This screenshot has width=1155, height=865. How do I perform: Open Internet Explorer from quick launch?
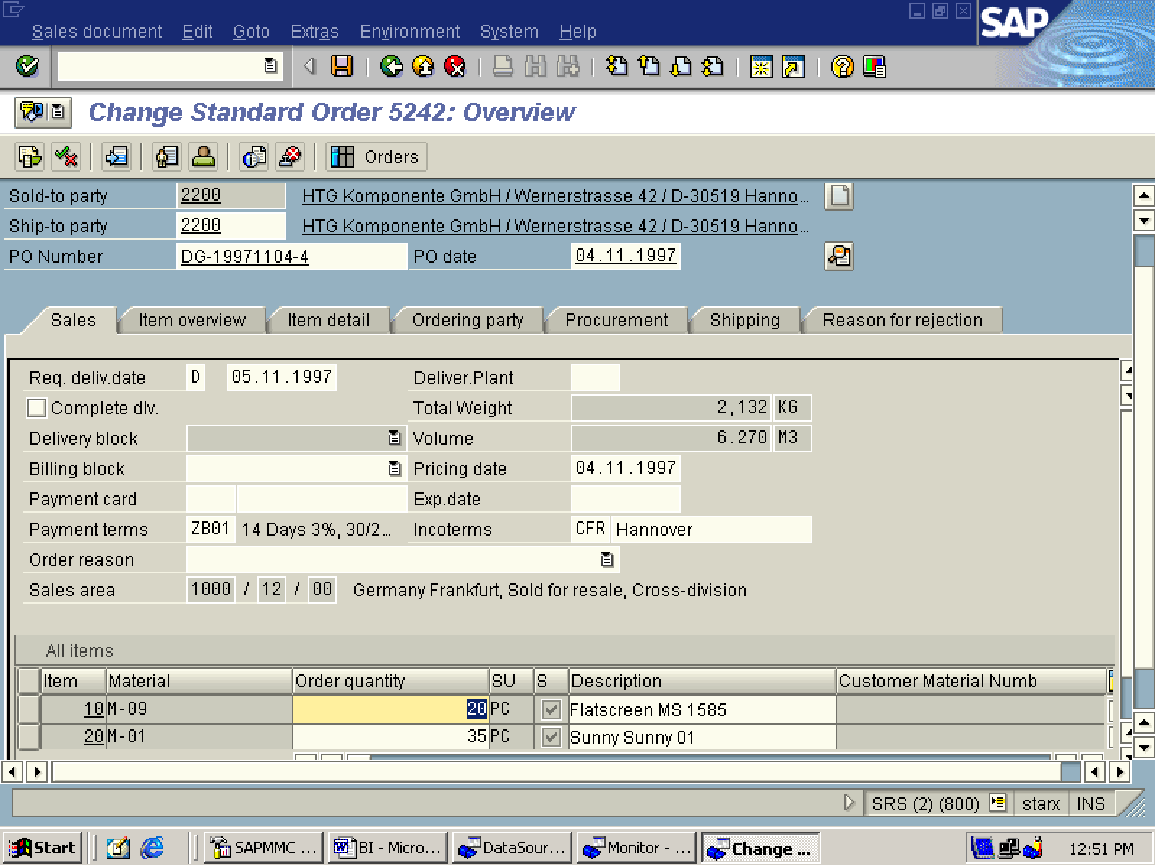coord(152,848)
